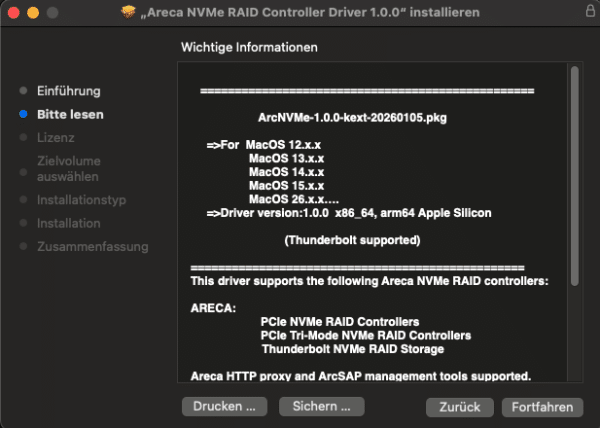Click the Driver version:1.0.0 line

tap(349, 213)
